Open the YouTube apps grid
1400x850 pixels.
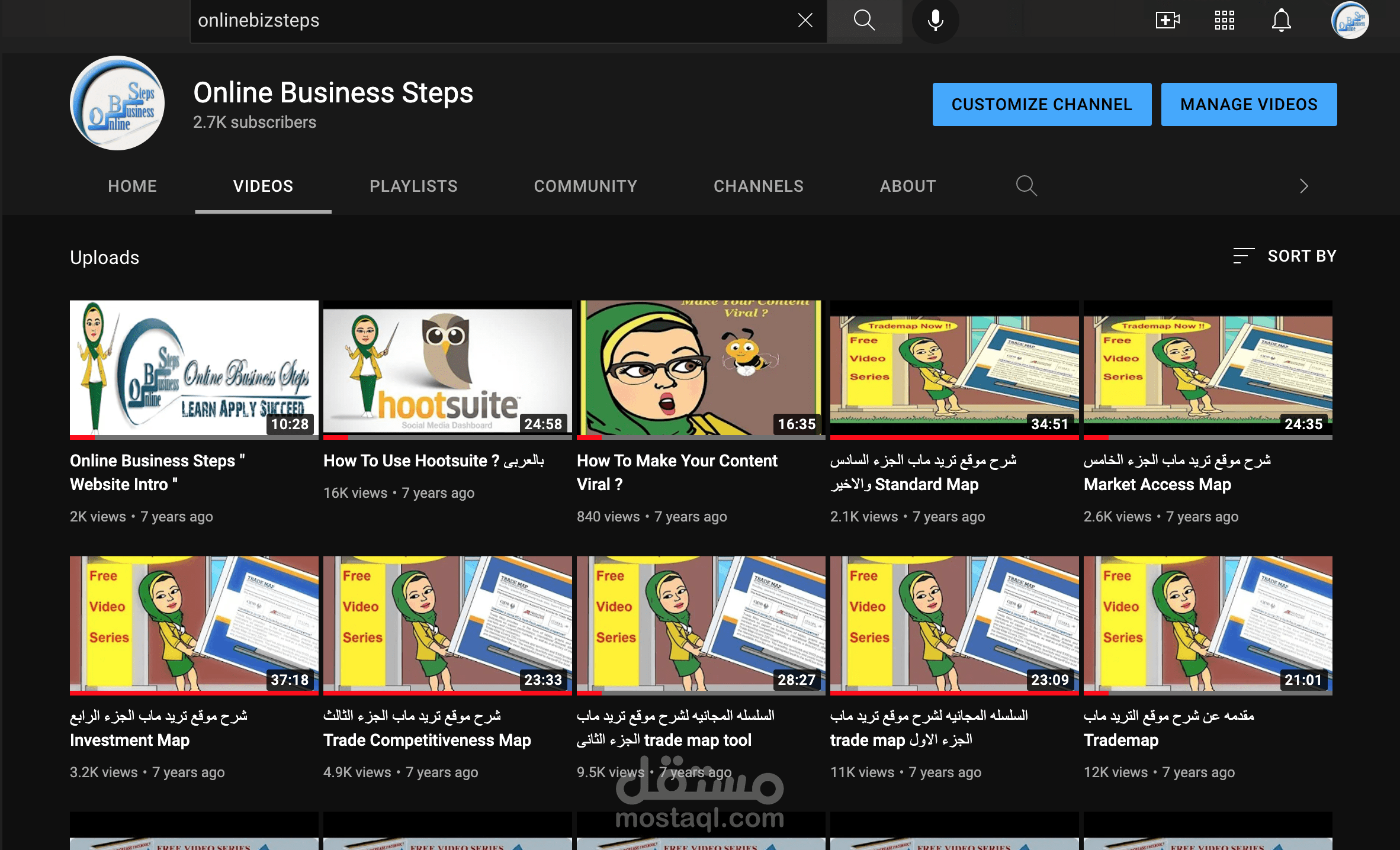click(x=1224, y=21)
